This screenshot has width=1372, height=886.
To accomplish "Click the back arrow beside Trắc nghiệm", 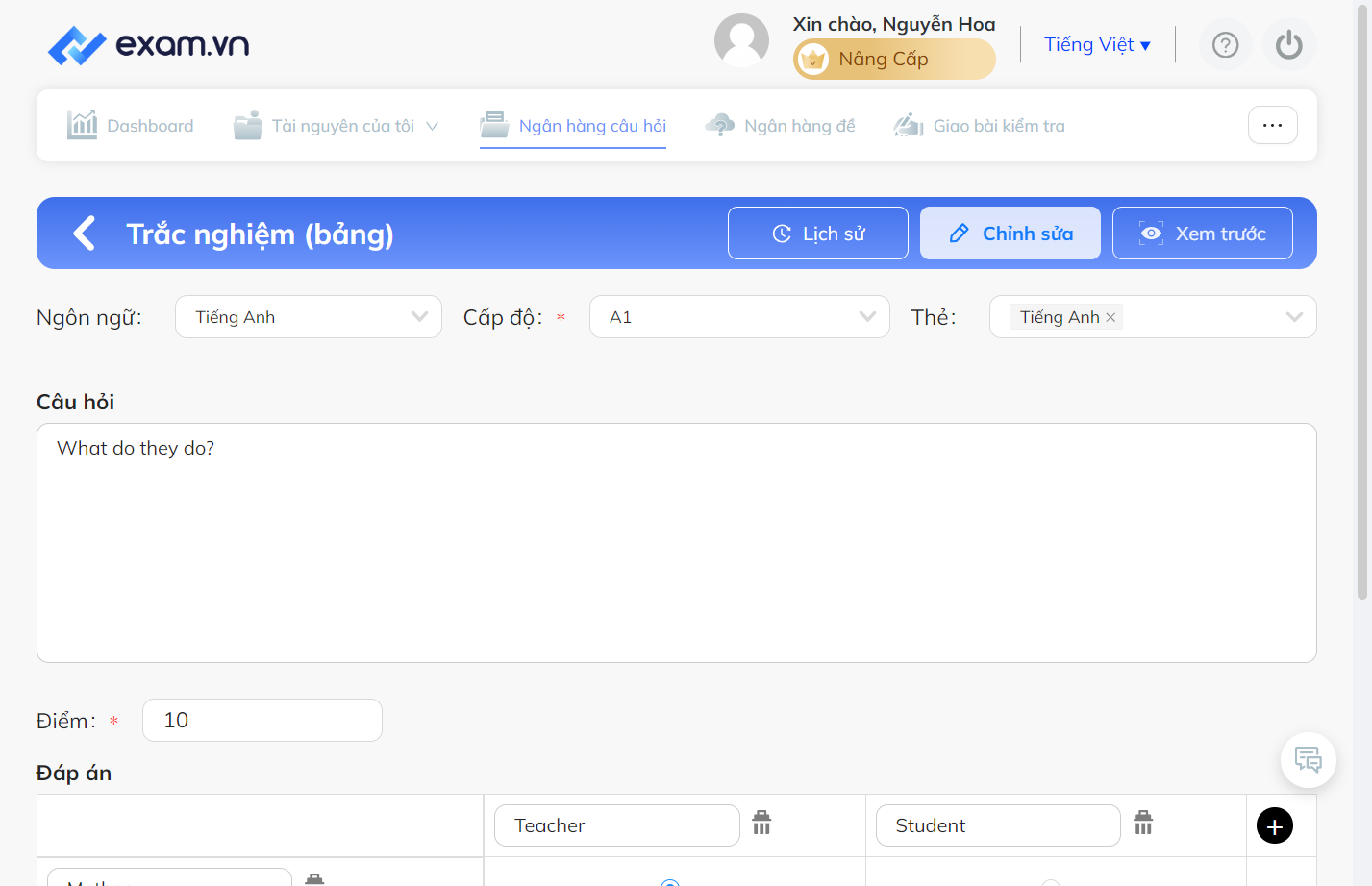I will [x=85, y=233].
